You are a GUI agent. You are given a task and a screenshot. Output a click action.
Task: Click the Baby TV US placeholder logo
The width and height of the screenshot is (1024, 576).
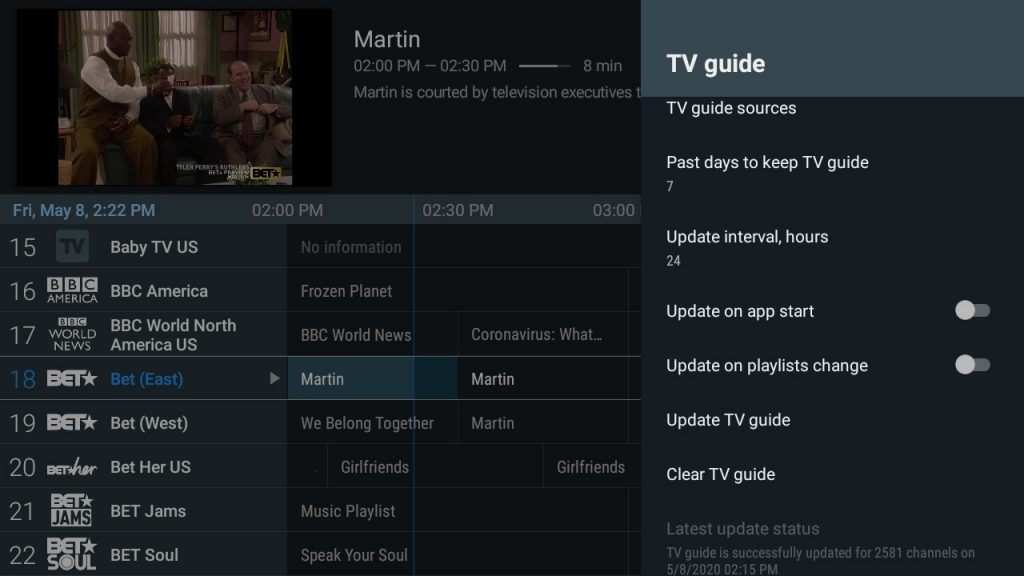[72, 246]
